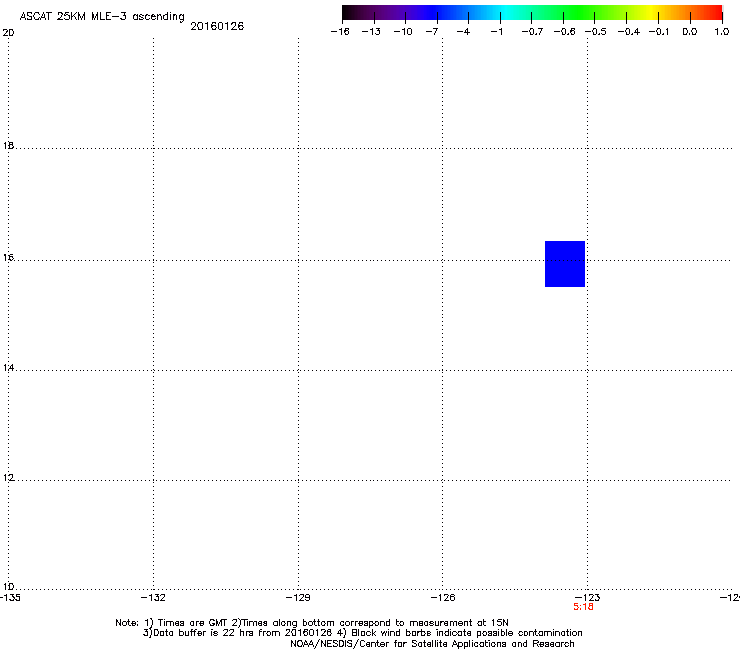
Task: Click the -4 colorbar label
Action: pos(463,32)
